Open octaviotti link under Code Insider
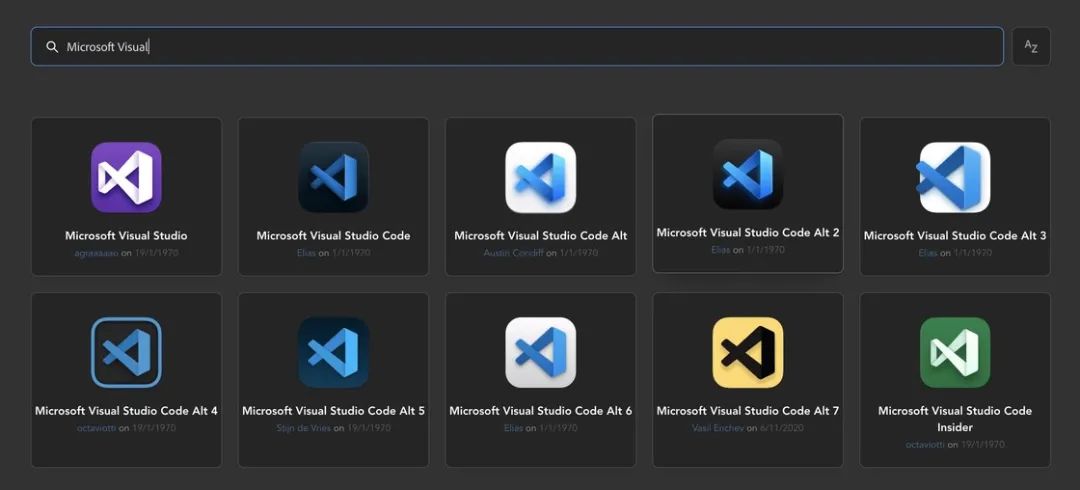Screen dimensions: 1080x490 click(926, 444)
